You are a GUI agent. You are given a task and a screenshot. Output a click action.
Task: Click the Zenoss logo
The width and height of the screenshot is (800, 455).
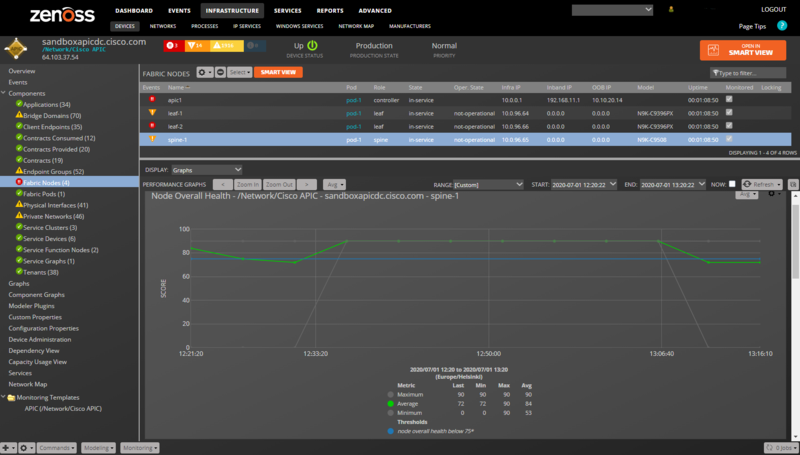tap(62, 14)
